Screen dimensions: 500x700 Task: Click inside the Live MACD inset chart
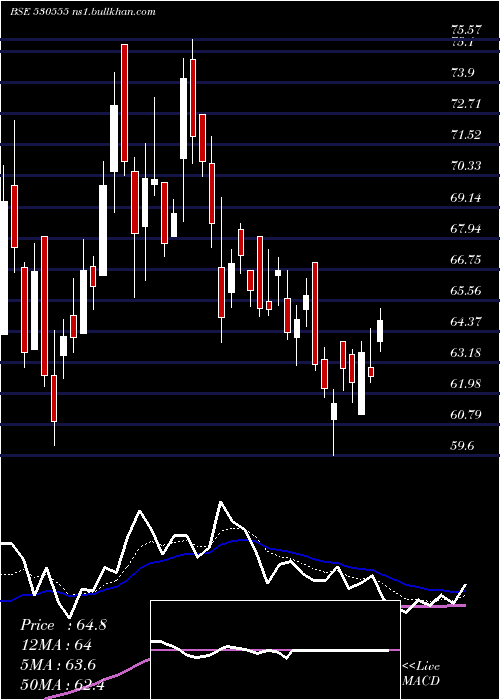pyautogui.click(x=275, y=650)
